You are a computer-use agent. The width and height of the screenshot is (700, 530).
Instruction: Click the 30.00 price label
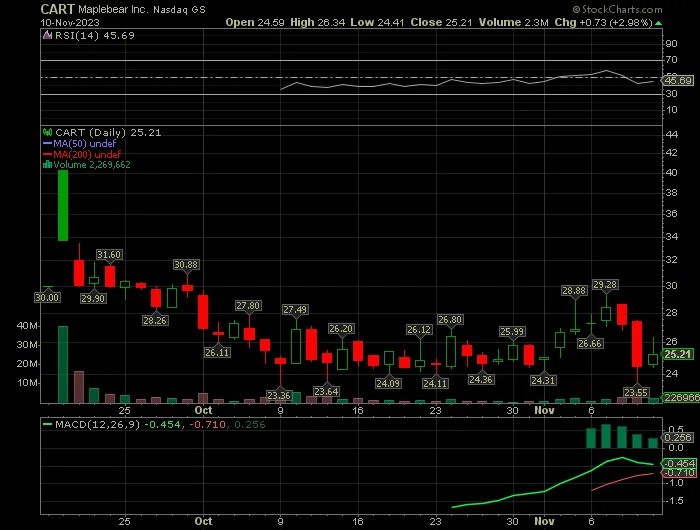click(x=47, y=297)
